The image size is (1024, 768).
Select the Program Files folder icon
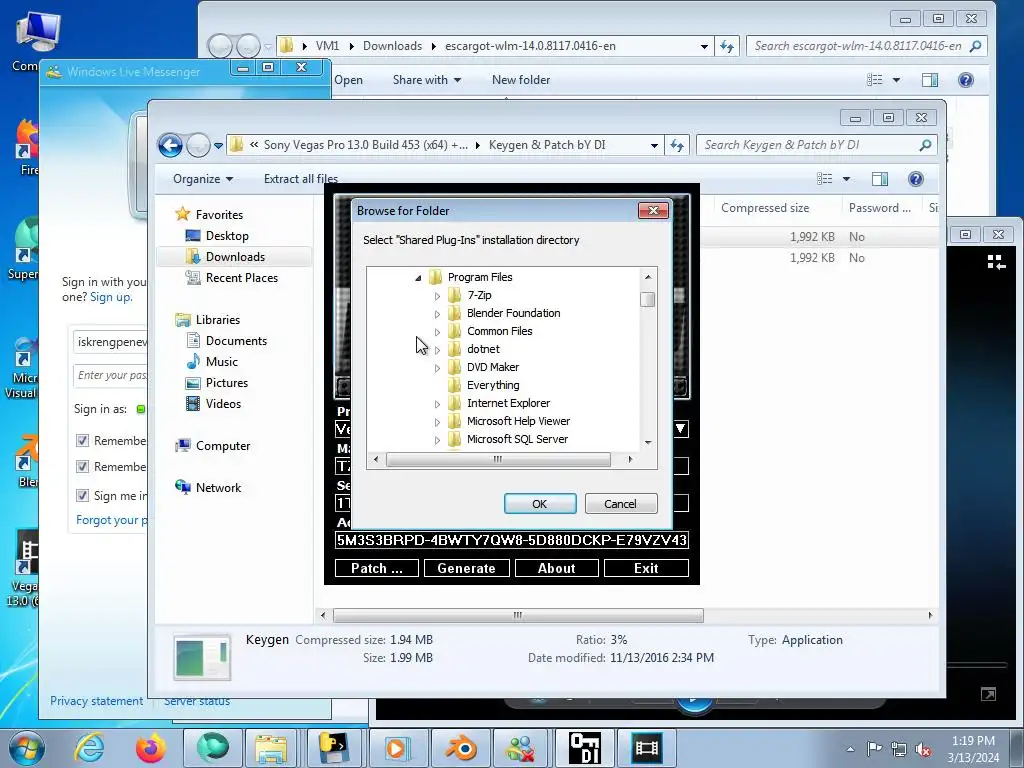click(436, 277)
